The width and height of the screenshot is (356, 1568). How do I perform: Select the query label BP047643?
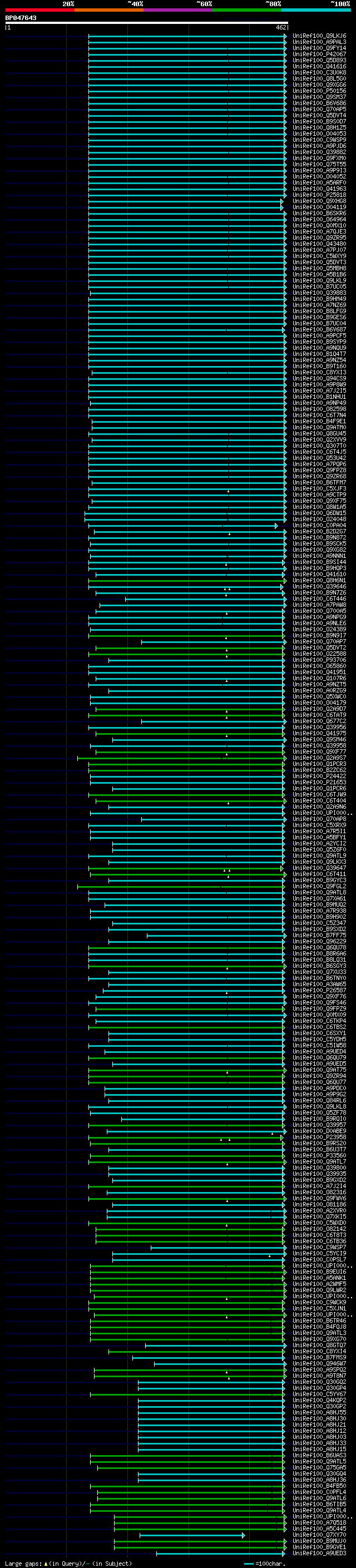click(x=21, y=18)
